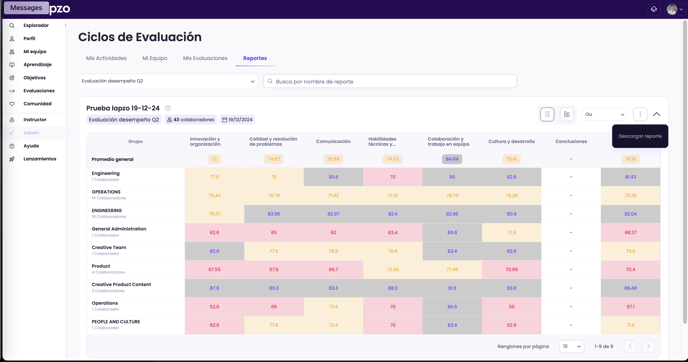This screenshot has width=688, height=362.
Task: Open the three-dot more options button
Action: click(x=640, y=114)
